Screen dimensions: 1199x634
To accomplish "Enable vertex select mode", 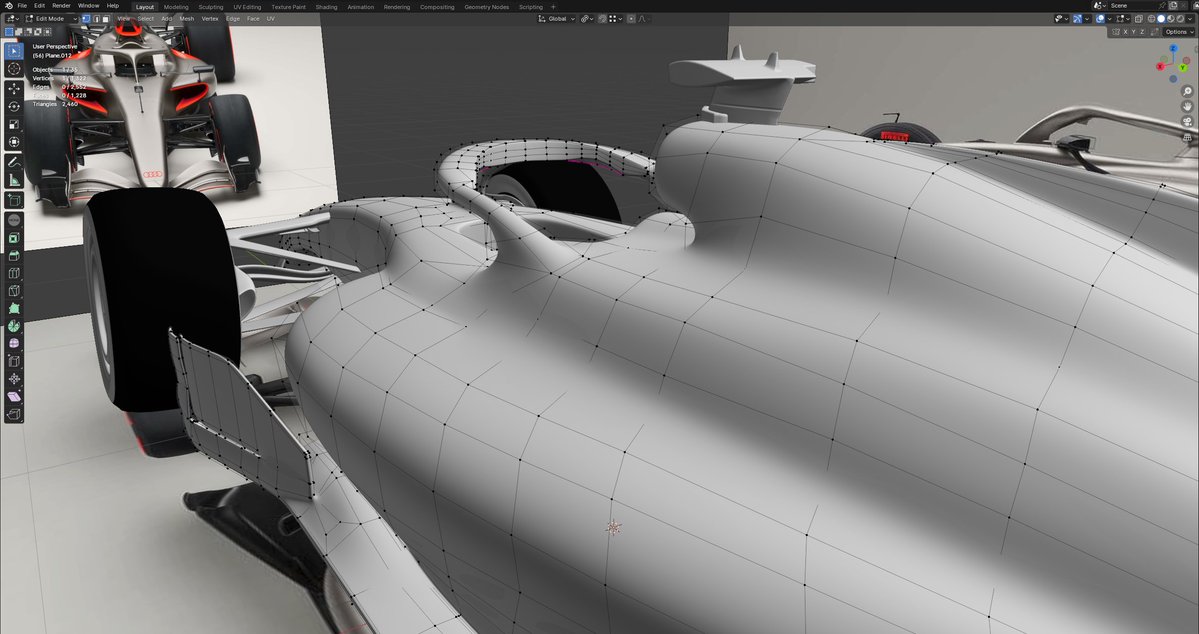I will (86, 18).
